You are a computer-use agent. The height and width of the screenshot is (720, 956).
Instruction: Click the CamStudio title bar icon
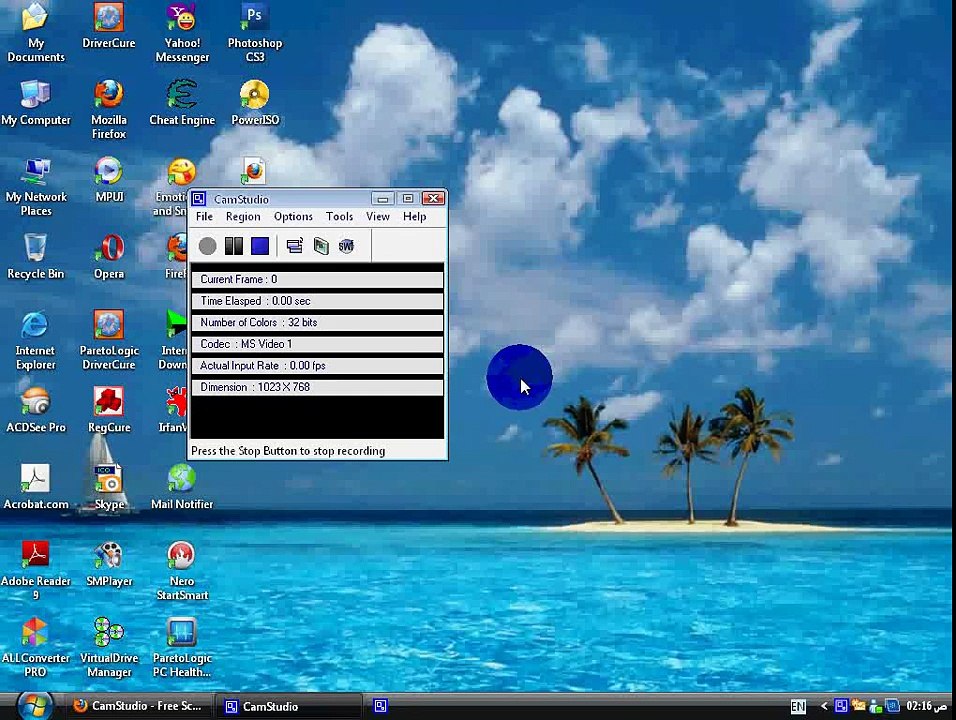pos(199,199)
